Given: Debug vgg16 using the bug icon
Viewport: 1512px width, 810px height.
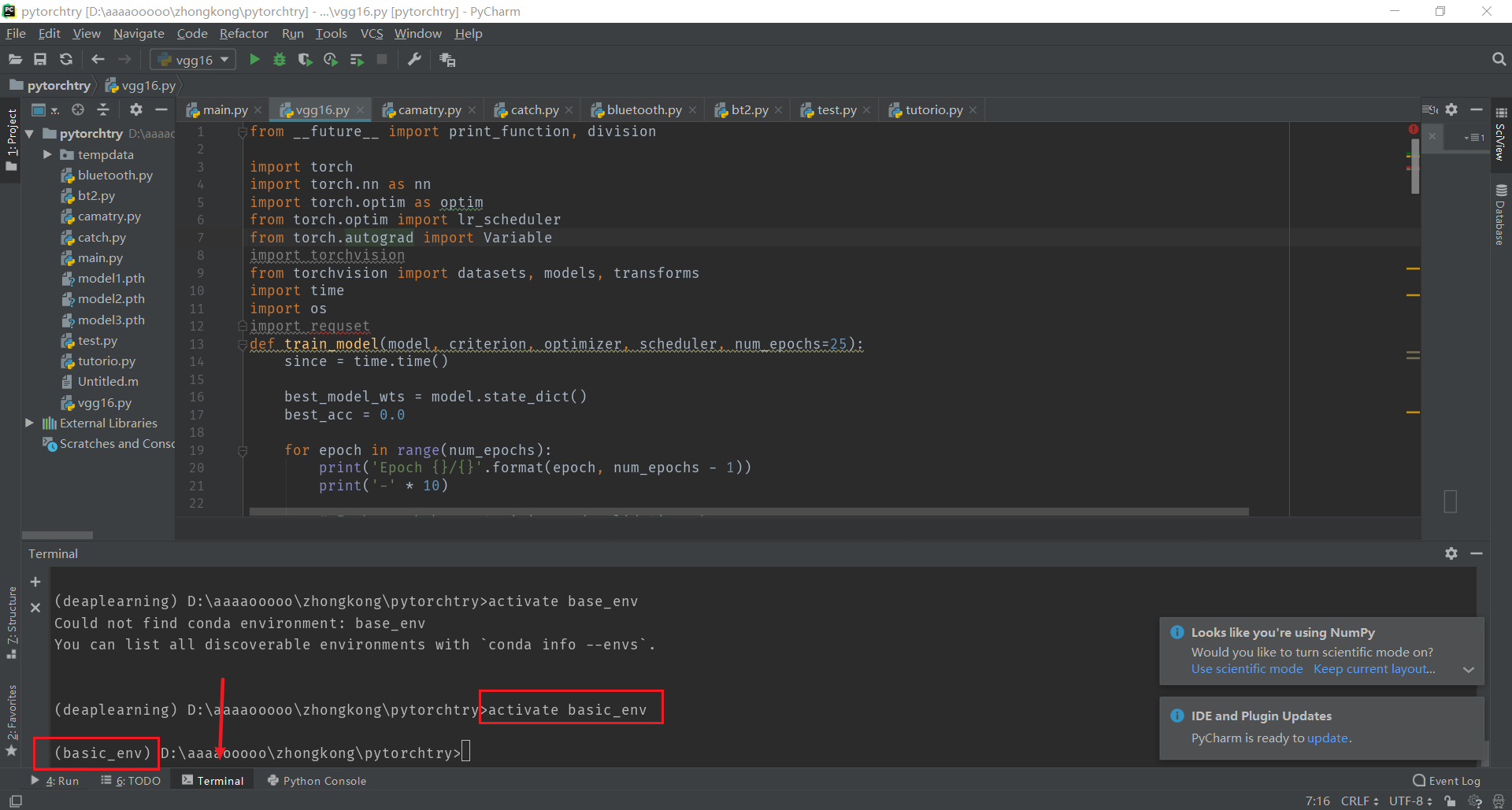Looking at the screenshot, I should [280, 59].
